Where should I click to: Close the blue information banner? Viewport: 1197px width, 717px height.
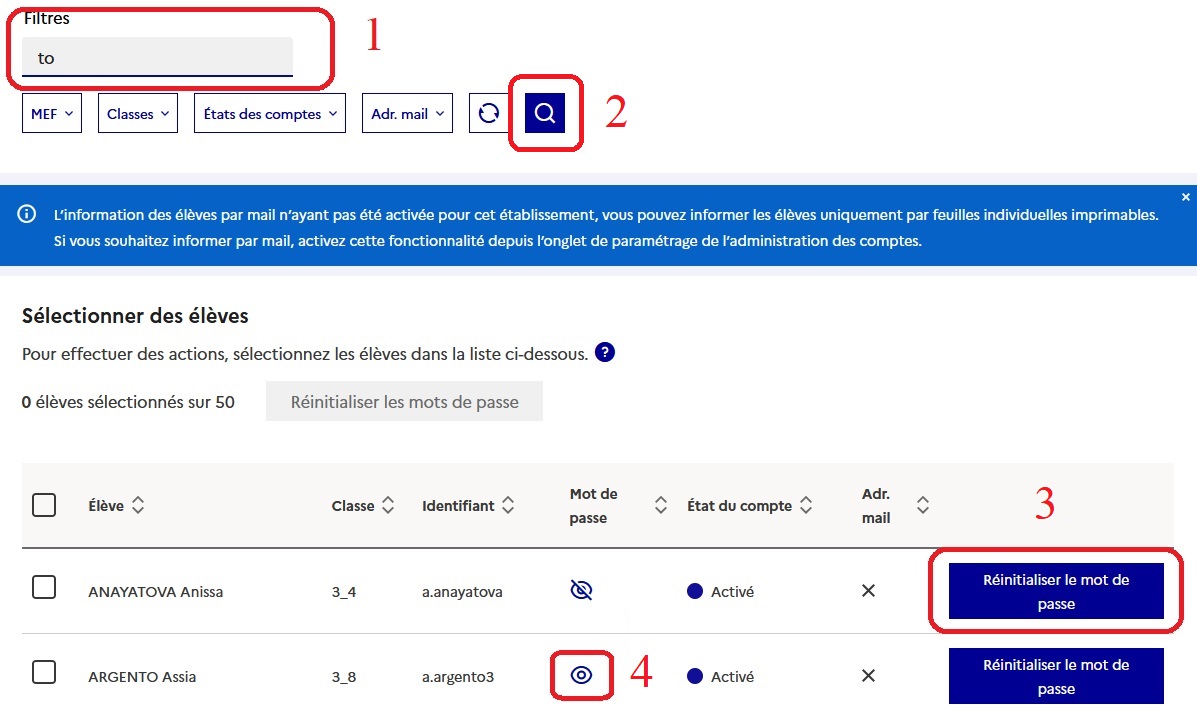(1186, 197)
